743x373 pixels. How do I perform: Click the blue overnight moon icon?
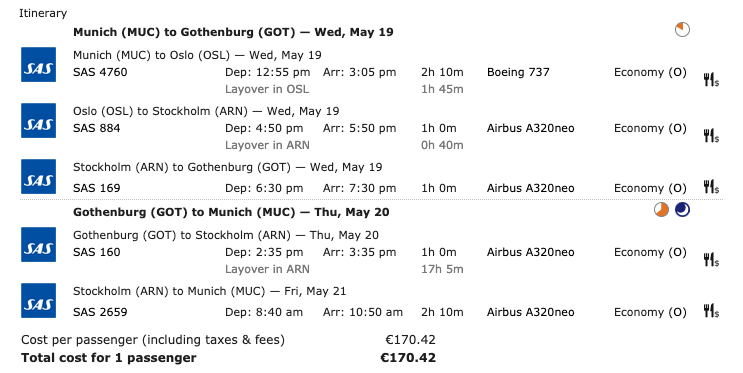(x=682, y=209)
